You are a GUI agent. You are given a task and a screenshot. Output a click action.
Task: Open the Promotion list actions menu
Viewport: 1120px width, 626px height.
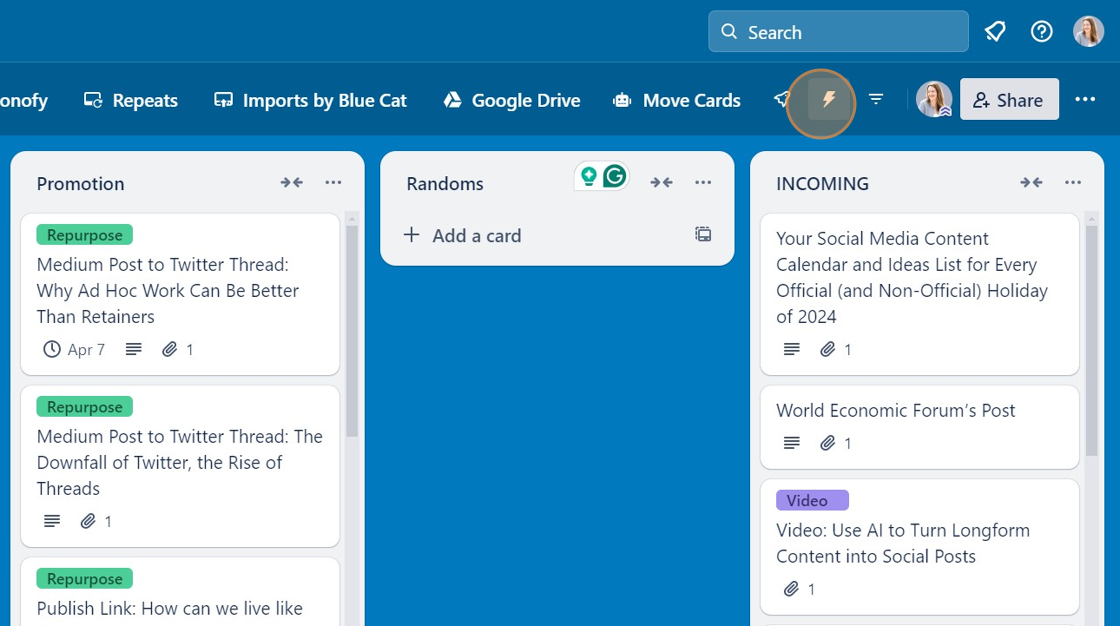pyautogui.click(x=333, y=182)
